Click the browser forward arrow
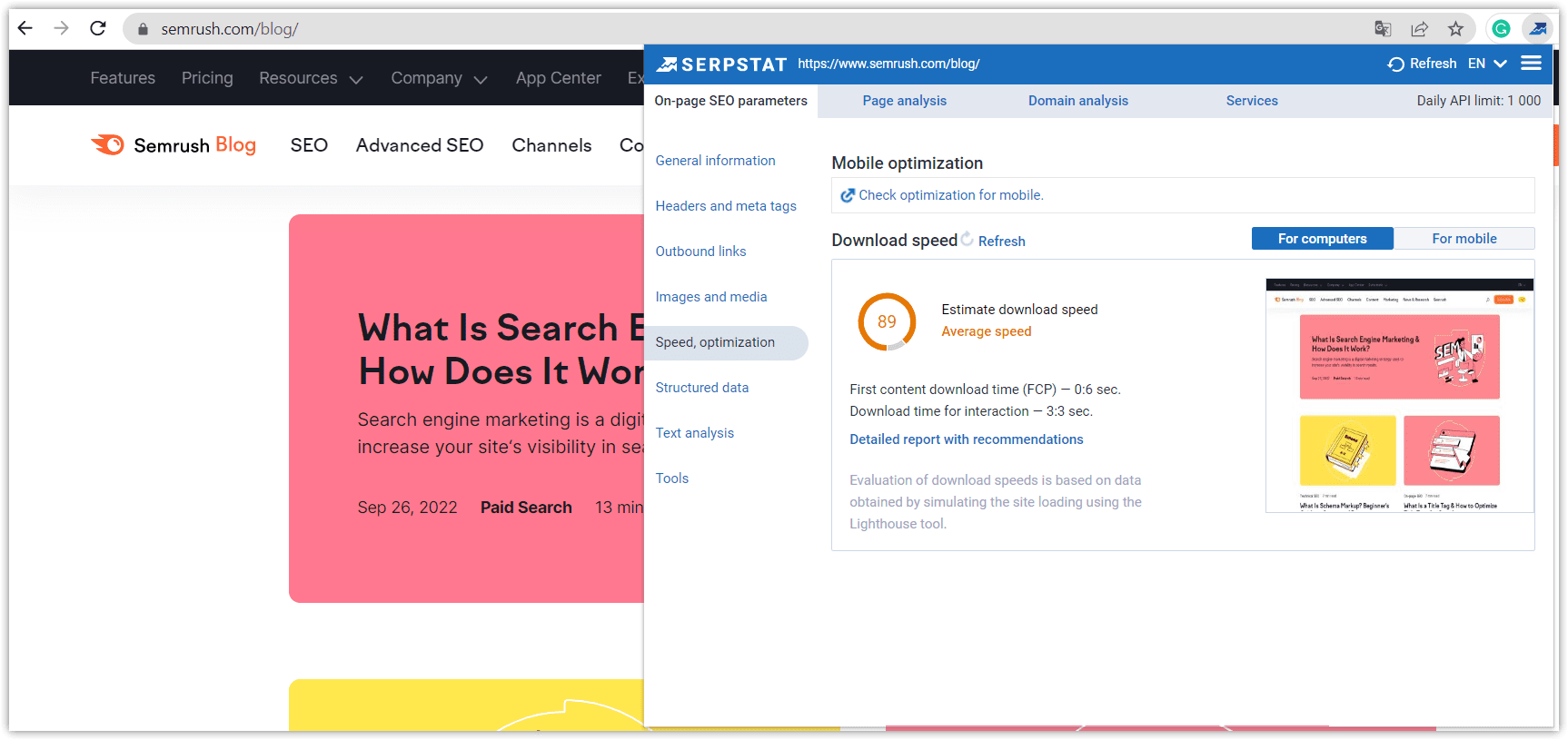Screen dimensions: 1568x740 (x=61, y=28)
